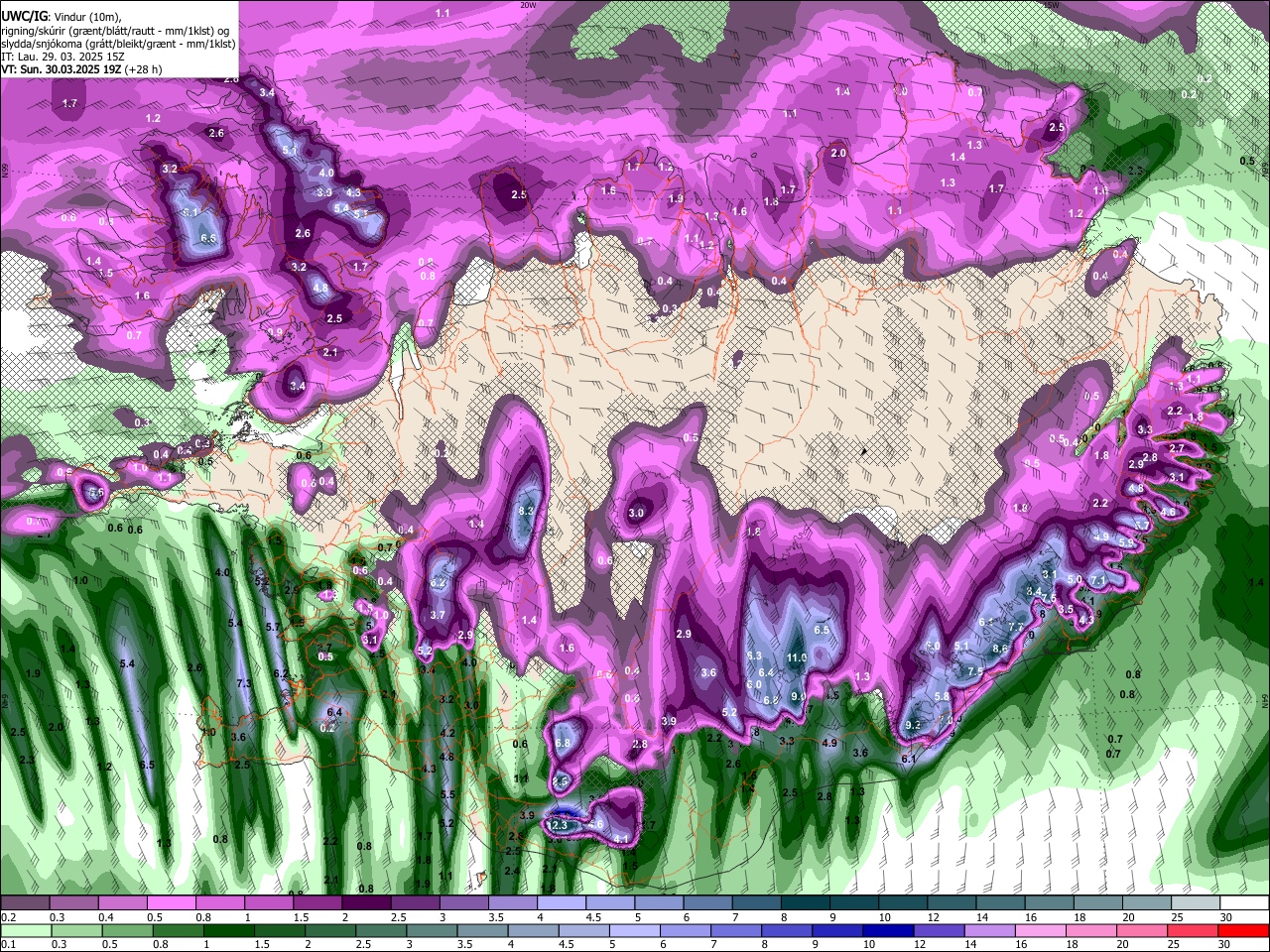Click the 8.6 value on the map
Image resolution: width=1270 pixels, height=952 pixels.
point(1000,649)
